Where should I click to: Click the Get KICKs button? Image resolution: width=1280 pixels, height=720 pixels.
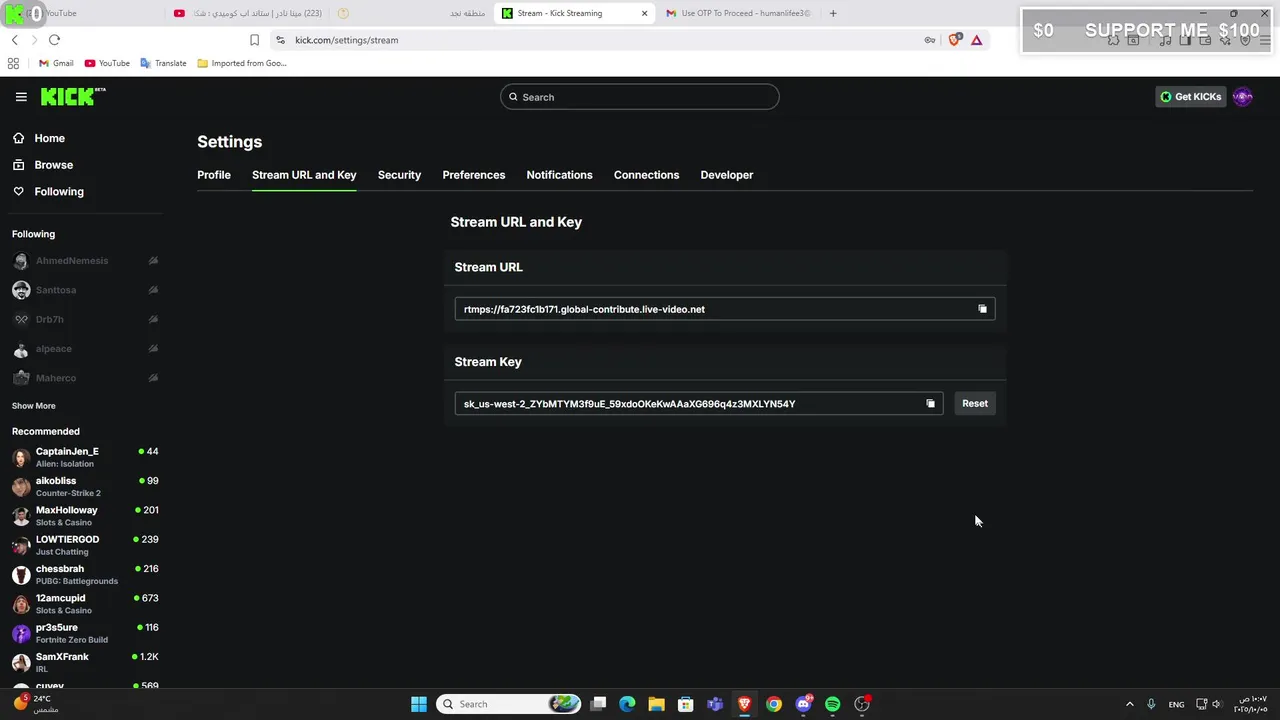click(1190, 97)
